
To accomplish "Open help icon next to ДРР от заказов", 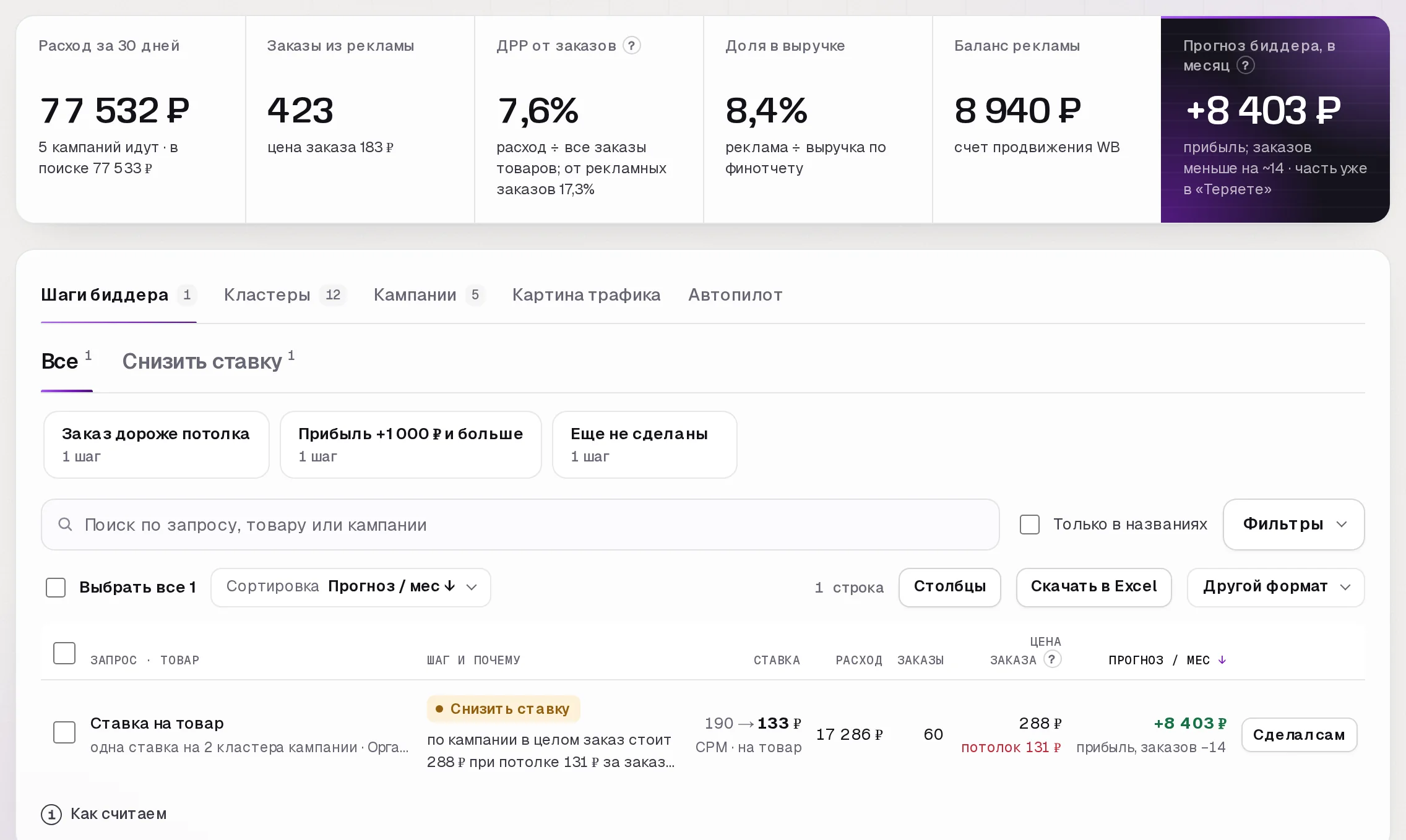I will (x=631, y=46).
